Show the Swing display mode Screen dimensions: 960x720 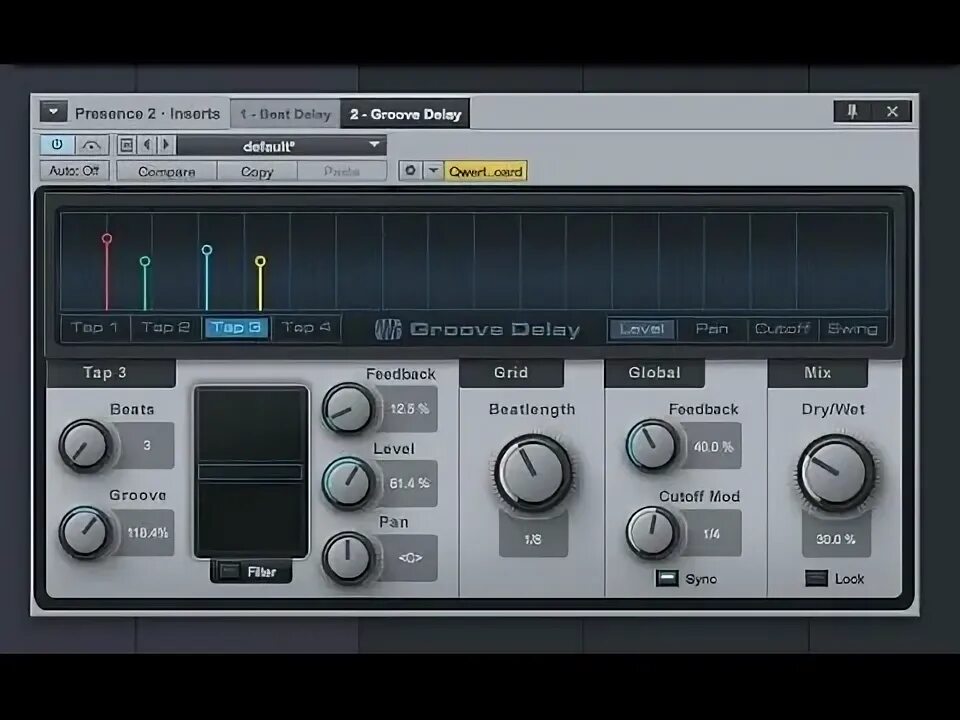click(x=852, y=329)
